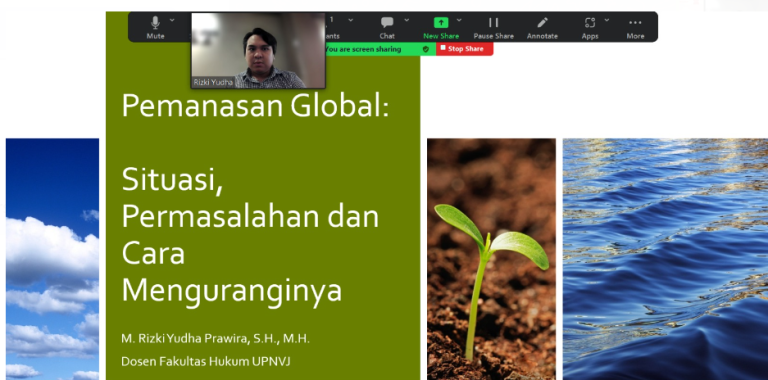
Task: Select the sky clouds photo
Action: tap(52, 259)
